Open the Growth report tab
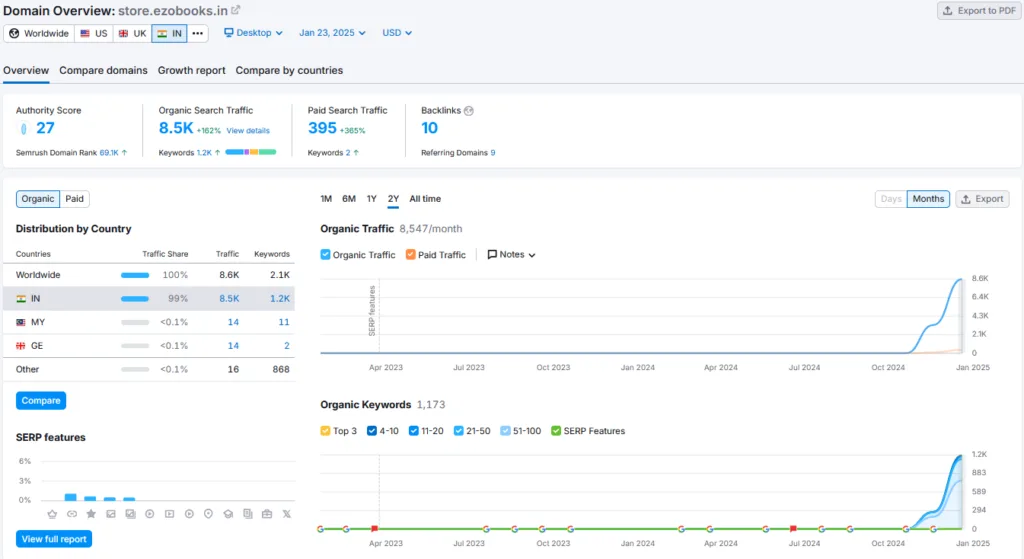The image size is (1024, 559). [191, 70]
